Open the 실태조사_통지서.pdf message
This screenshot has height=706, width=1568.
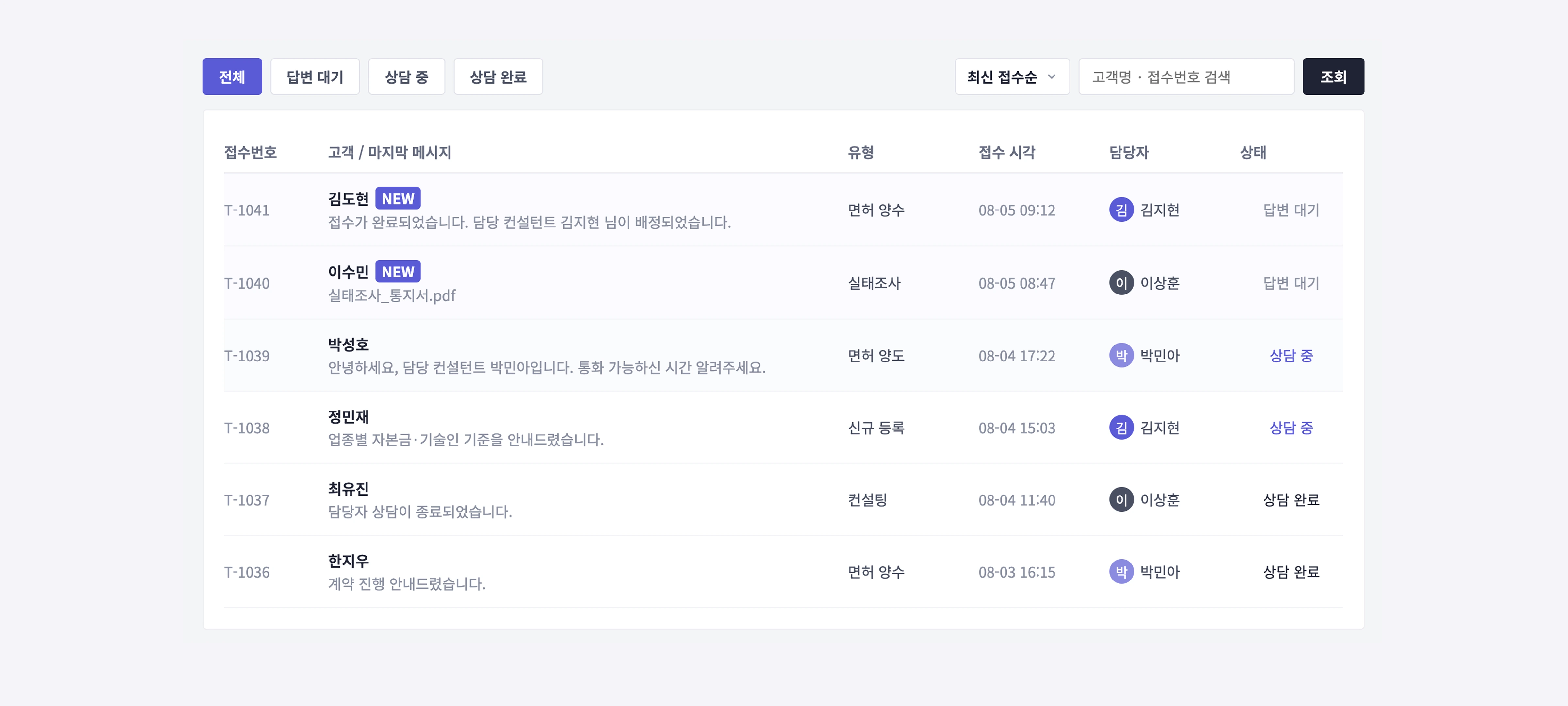pyautogui.click(x=391, y=296)
